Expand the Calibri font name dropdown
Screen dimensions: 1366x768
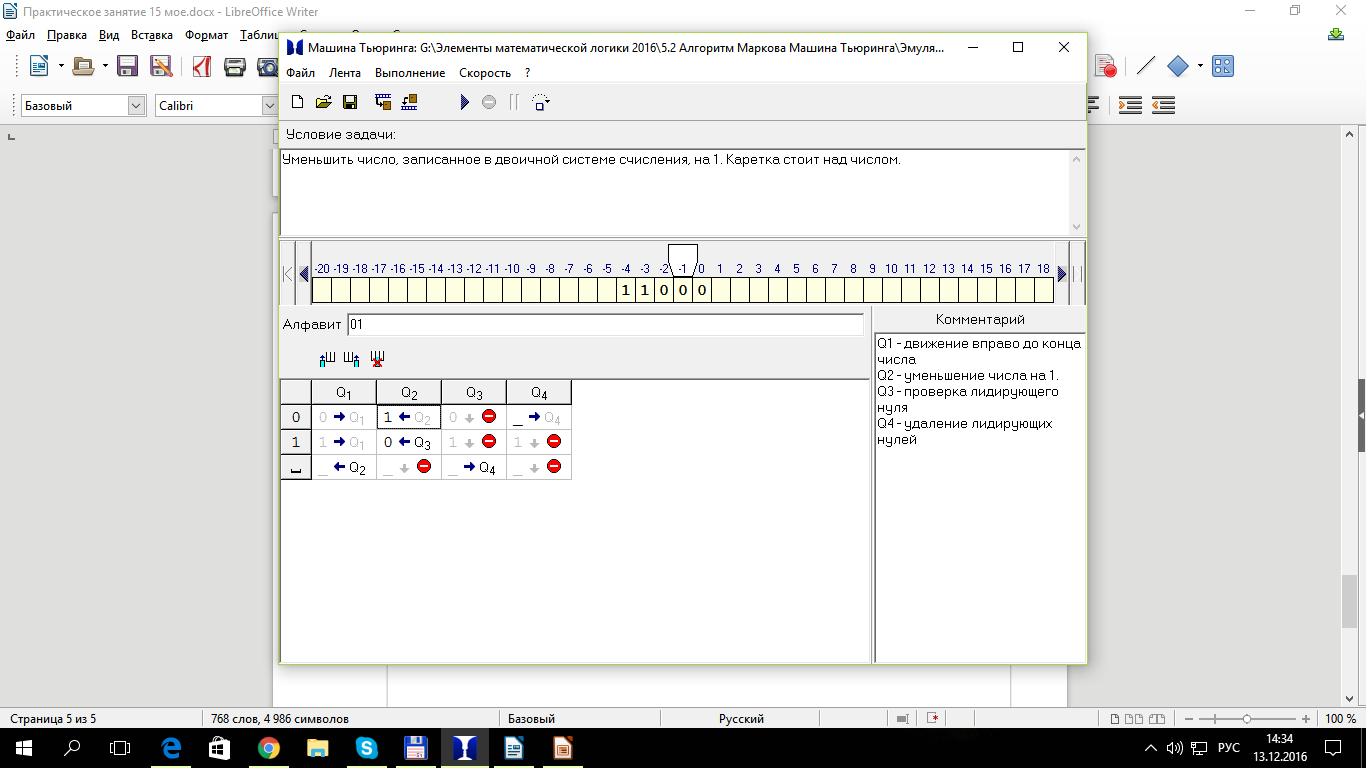point(269,105)
